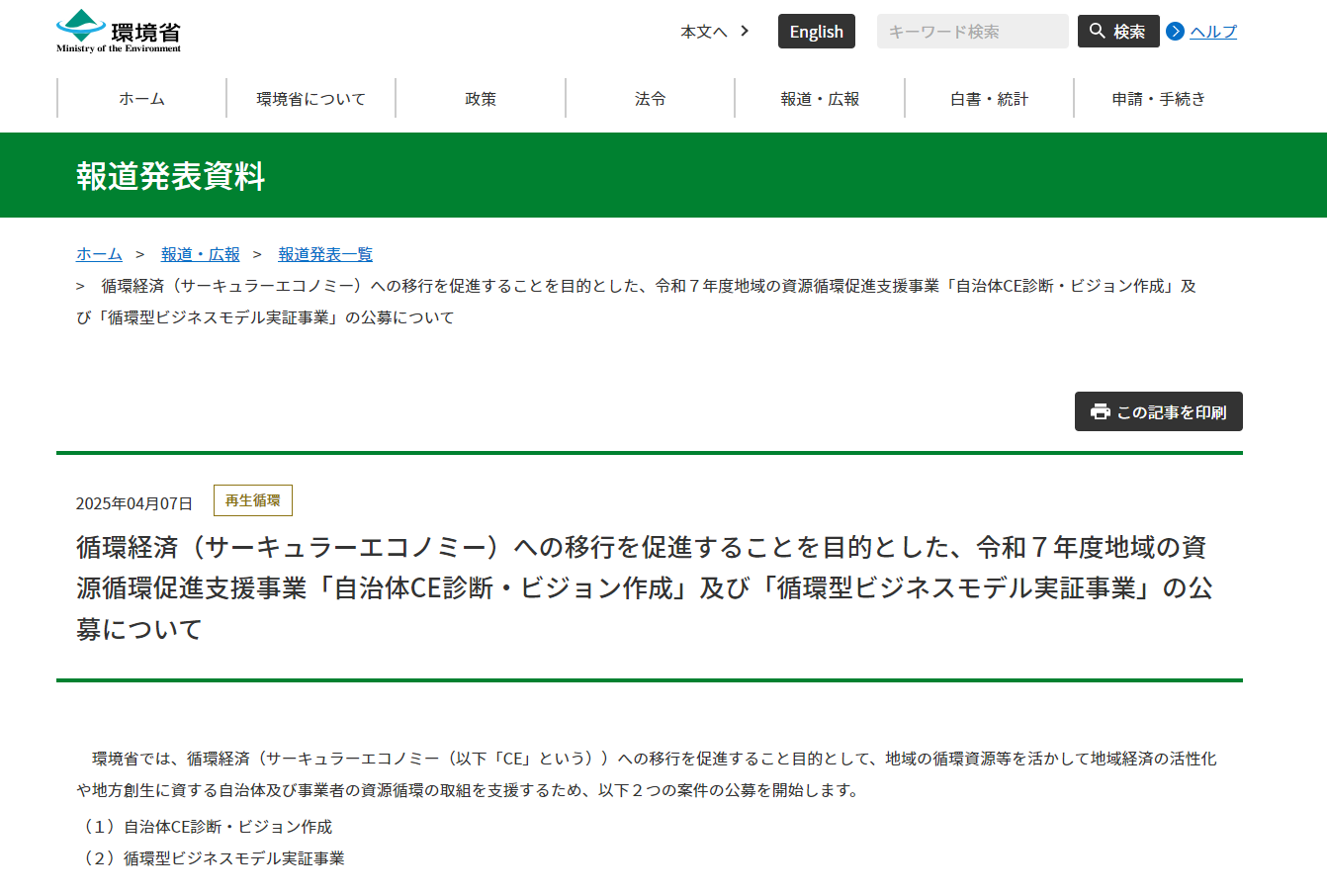The width and height of the screenshot is (1327, 896).
Task: Focus the キーワード検索 search field
Action: (x=971, y=32)
